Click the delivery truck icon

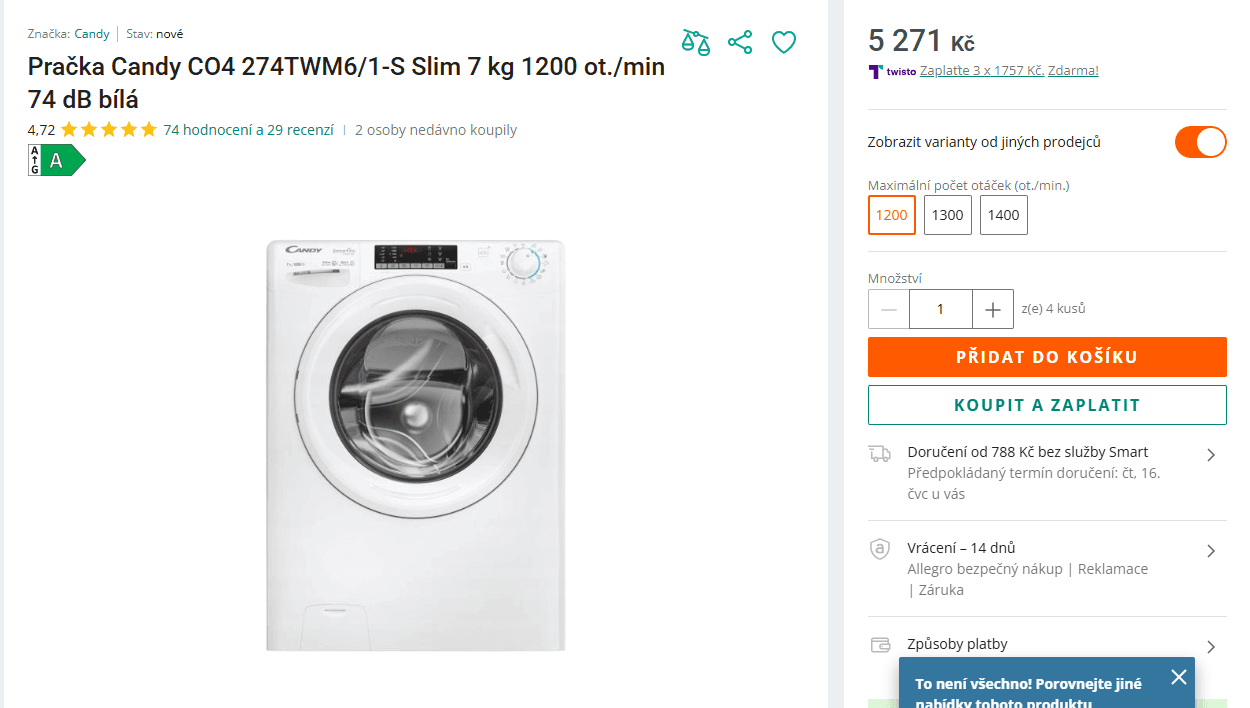[880, 454]
